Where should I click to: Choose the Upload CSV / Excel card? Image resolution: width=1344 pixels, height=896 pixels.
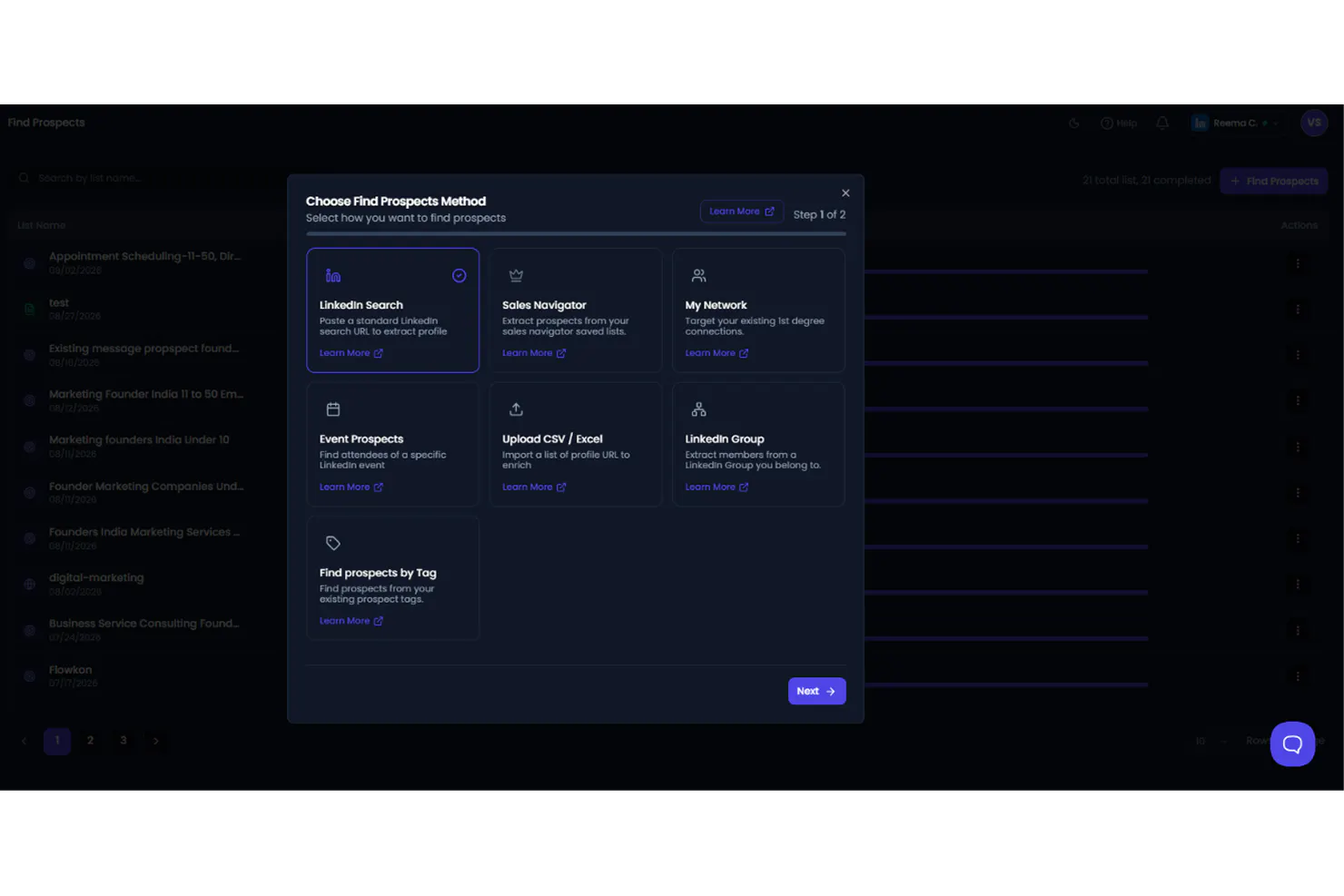(576, 444)
